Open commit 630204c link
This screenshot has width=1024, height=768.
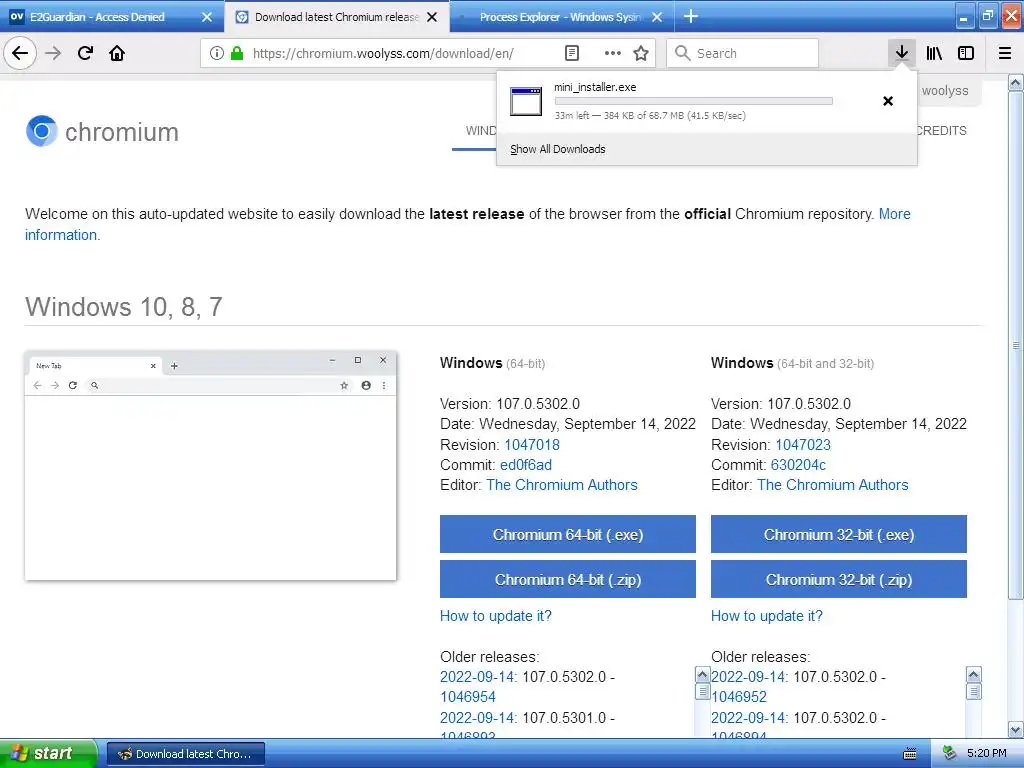click(x=798, y=465)
